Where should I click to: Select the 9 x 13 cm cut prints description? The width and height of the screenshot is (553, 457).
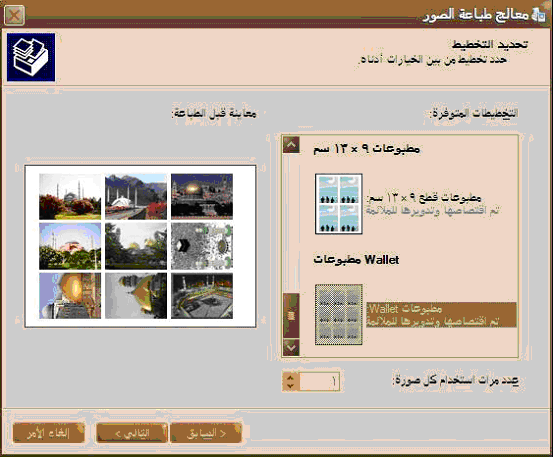click(x=433, y=204)
